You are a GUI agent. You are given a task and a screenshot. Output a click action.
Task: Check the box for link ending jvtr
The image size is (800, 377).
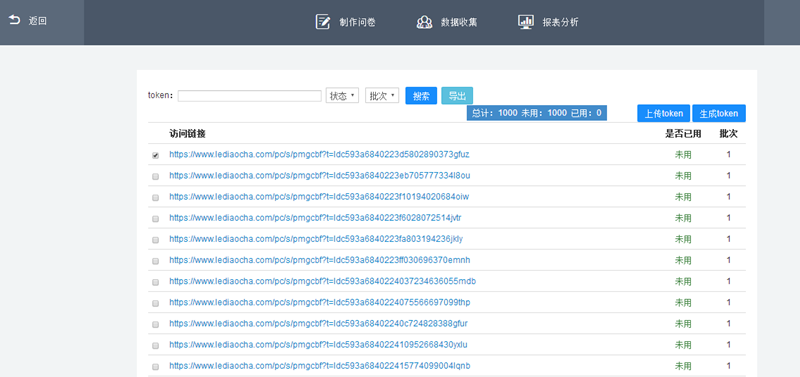(x=156, y=219)
